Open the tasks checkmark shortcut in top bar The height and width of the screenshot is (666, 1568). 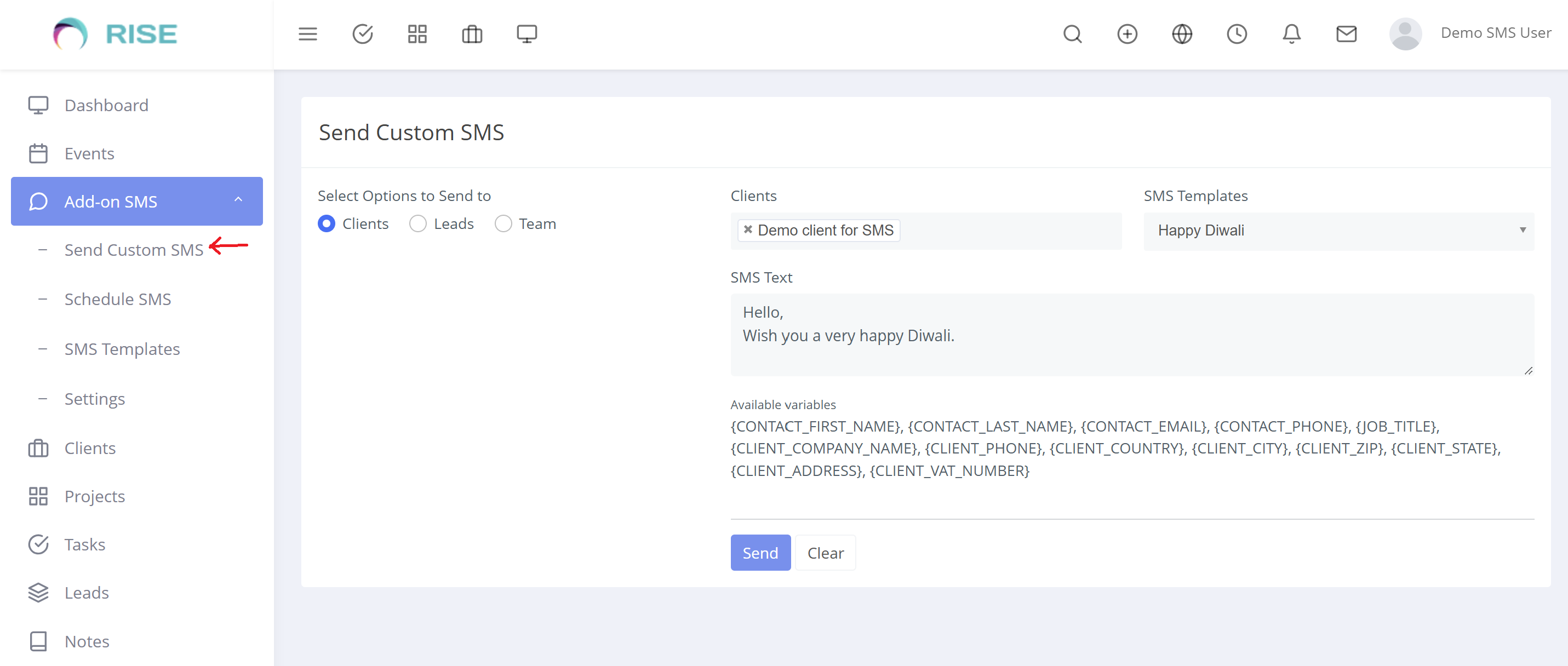pyautogui.click(x=362, y=34)
